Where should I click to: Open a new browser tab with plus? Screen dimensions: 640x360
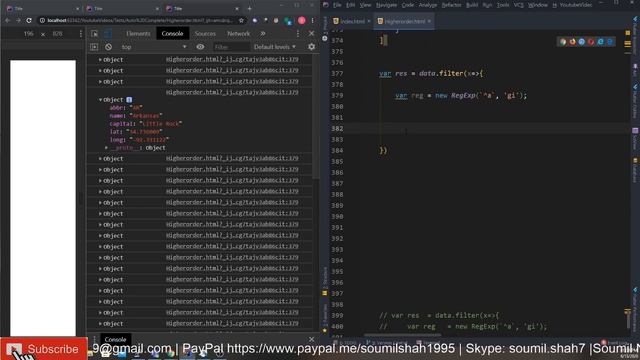click(x=249, y=8)
